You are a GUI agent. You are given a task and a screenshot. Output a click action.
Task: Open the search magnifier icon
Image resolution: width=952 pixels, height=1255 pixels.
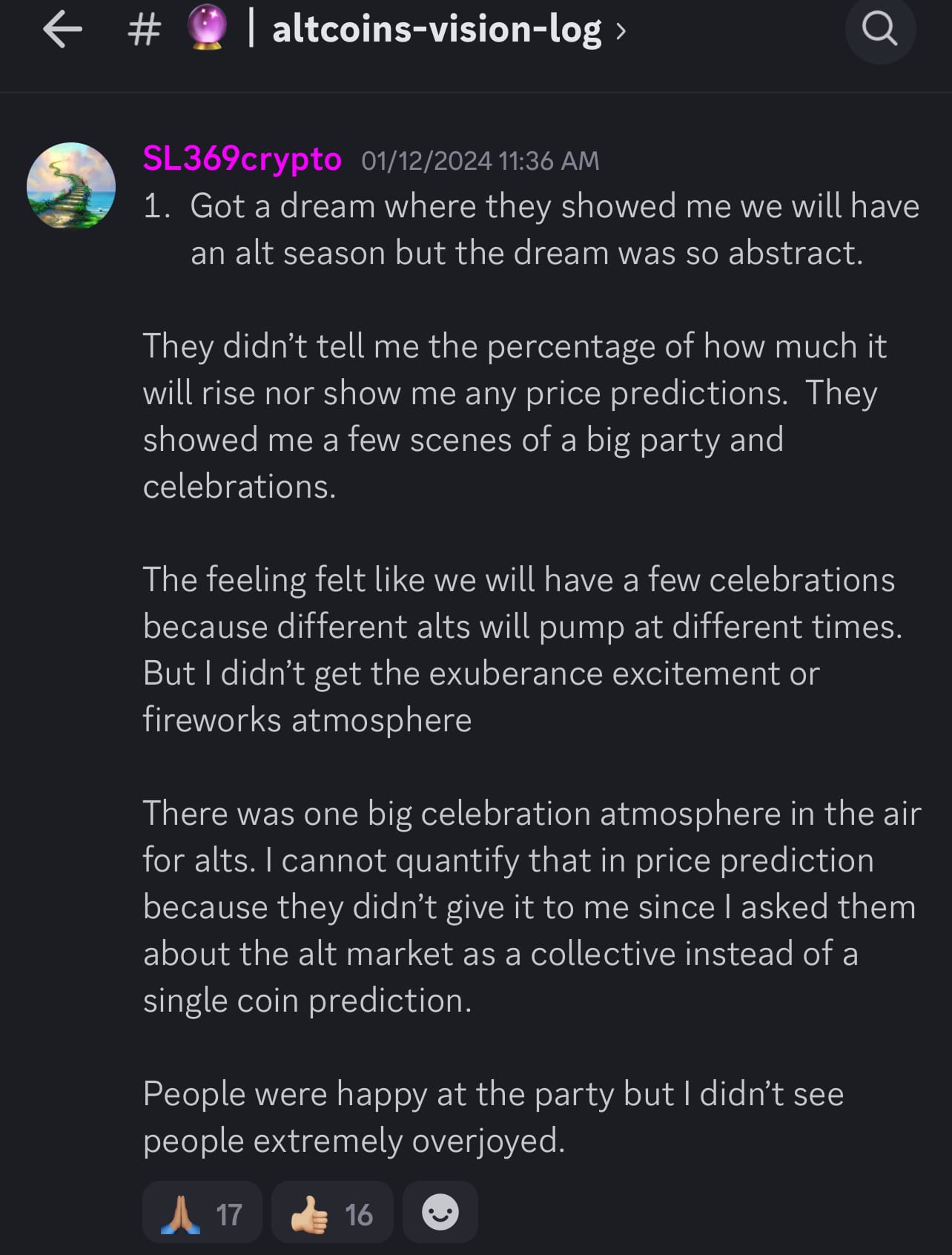[x=880, y=30]
